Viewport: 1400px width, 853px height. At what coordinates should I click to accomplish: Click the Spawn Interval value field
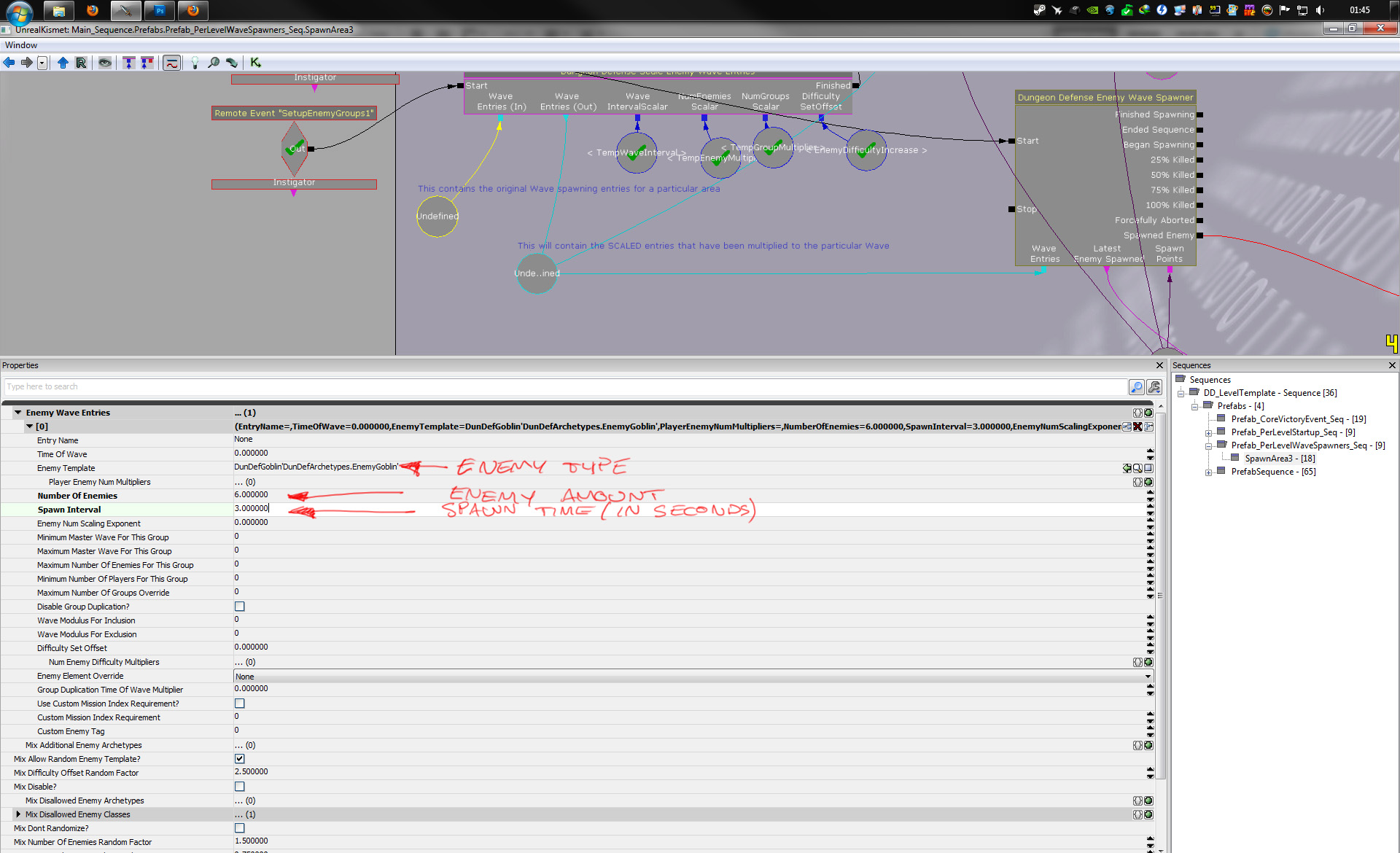(x=689, y=509)
